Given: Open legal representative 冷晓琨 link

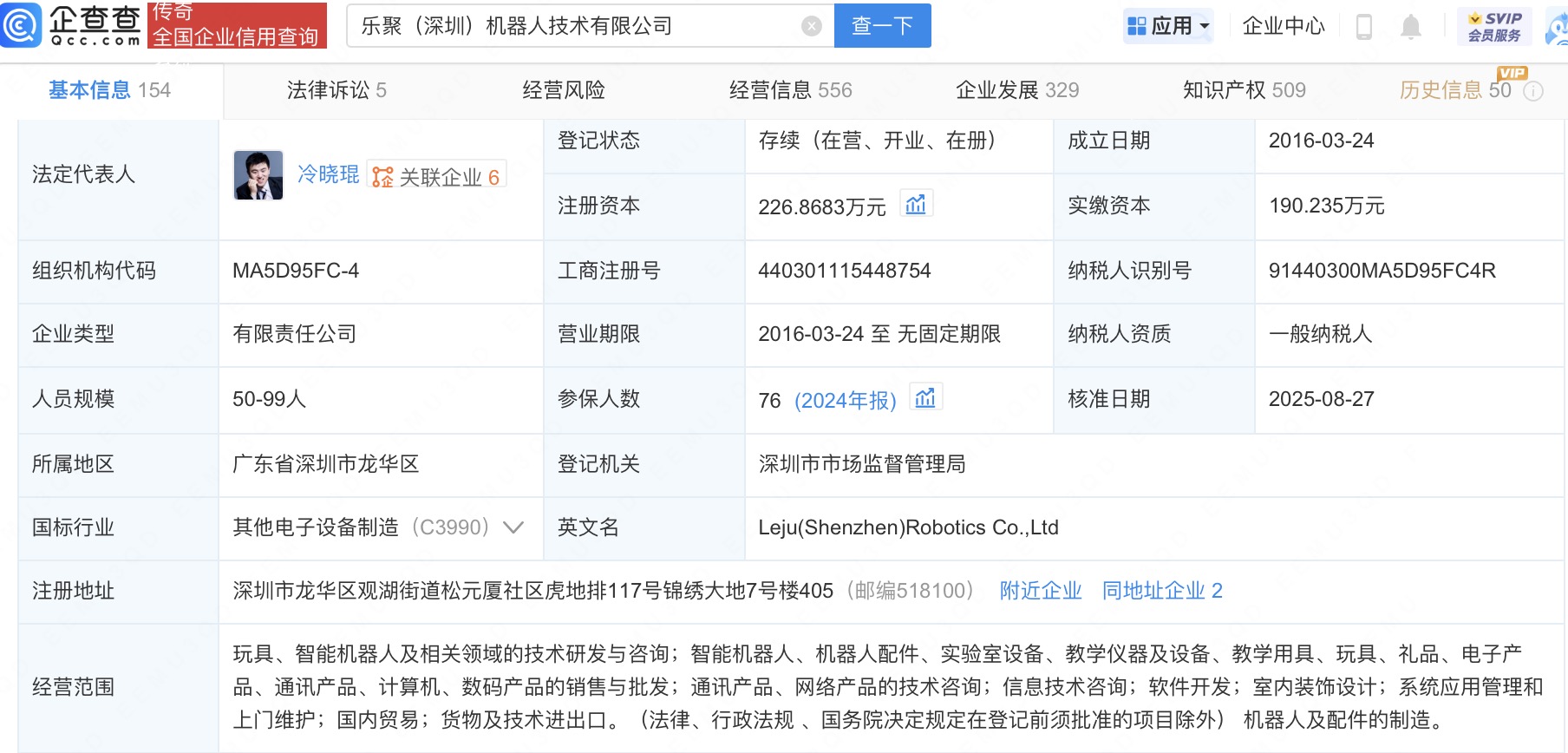Looking at the screenshot, I should pyautogui.click(x=328, y=174).
